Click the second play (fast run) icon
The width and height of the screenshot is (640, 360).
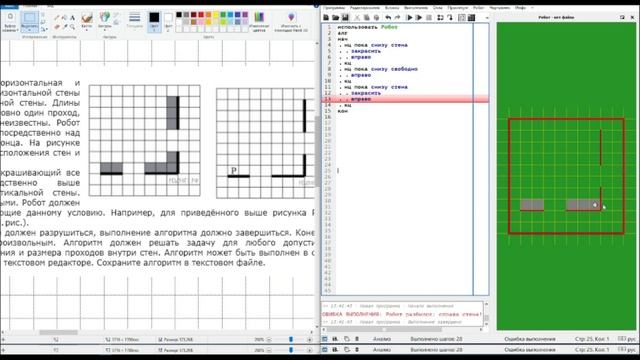[x=419, y=18]
